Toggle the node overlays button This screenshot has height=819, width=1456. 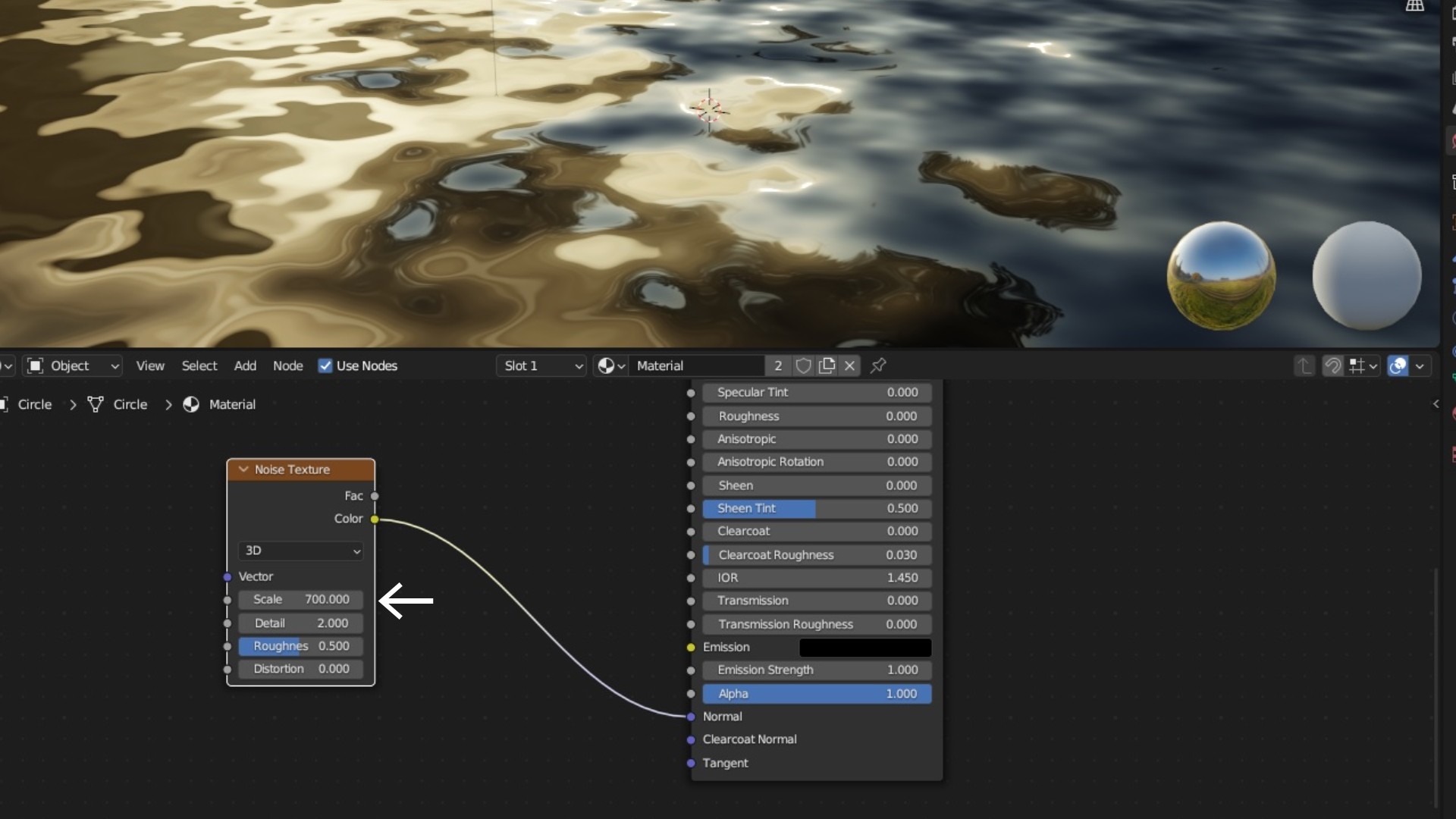pos(1398,366)
